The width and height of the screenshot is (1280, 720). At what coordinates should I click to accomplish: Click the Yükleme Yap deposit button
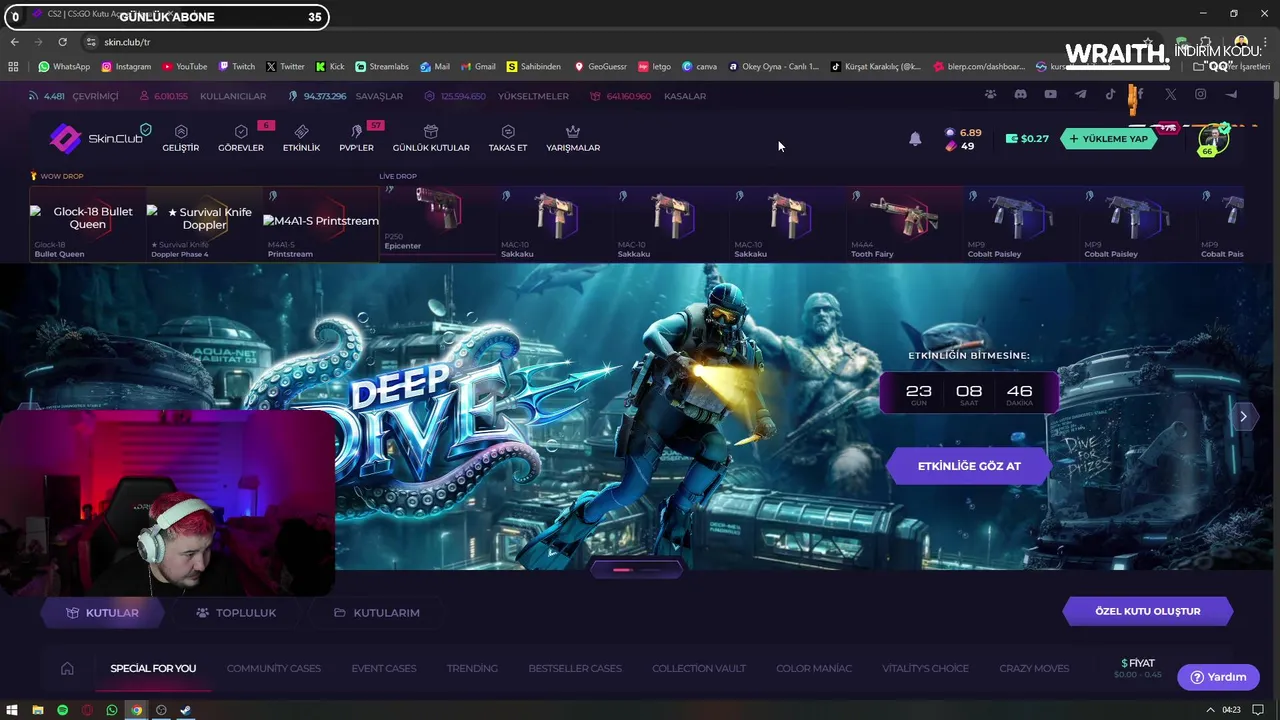1108,139
